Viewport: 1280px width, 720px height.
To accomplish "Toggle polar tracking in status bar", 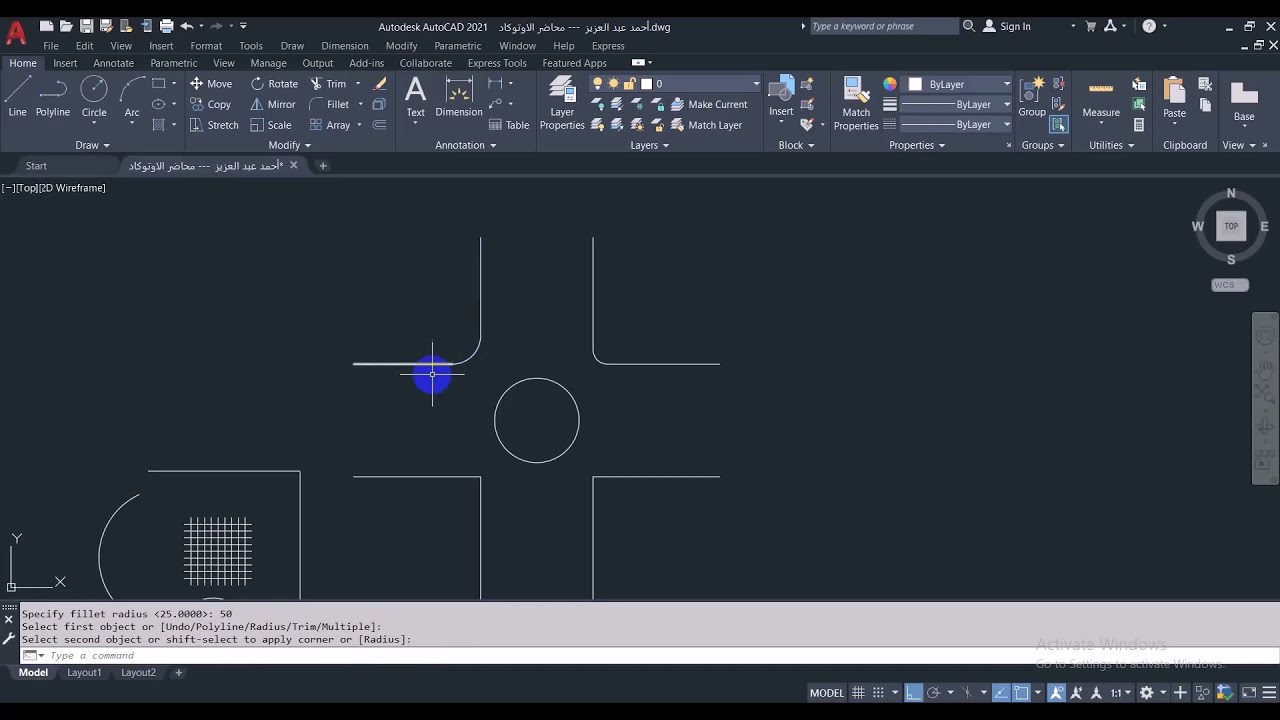I will [933, 693].
